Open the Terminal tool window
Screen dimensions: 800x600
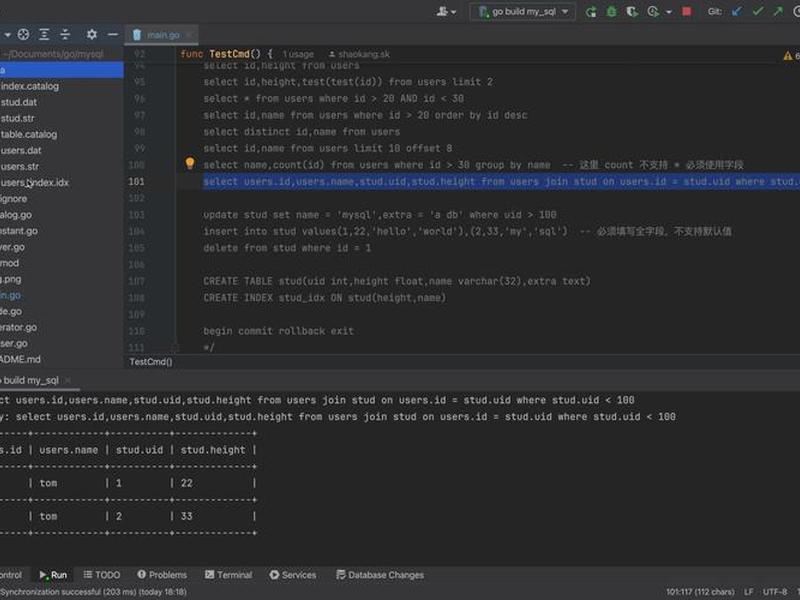(229, 575)
